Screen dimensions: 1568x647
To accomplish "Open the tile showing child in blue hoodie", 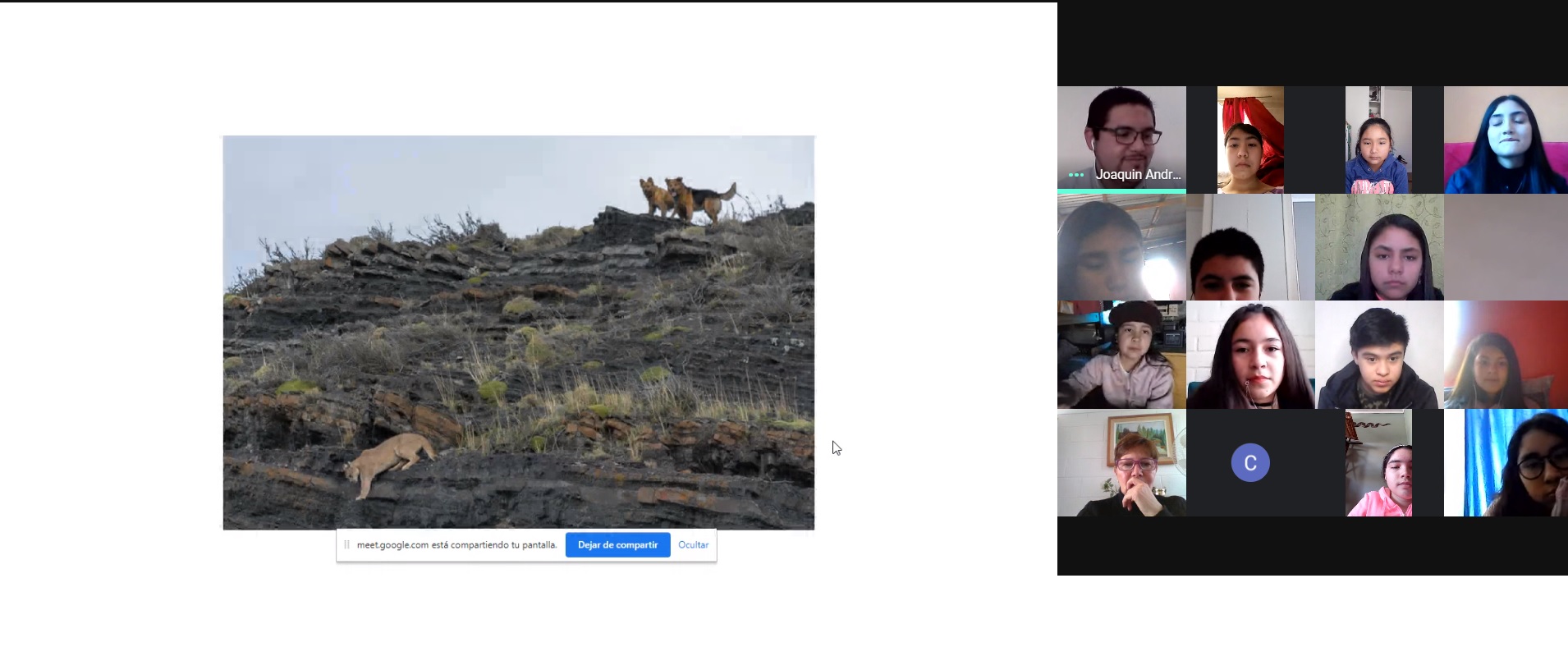I will pyautogui.click(x=1378, y=140).
